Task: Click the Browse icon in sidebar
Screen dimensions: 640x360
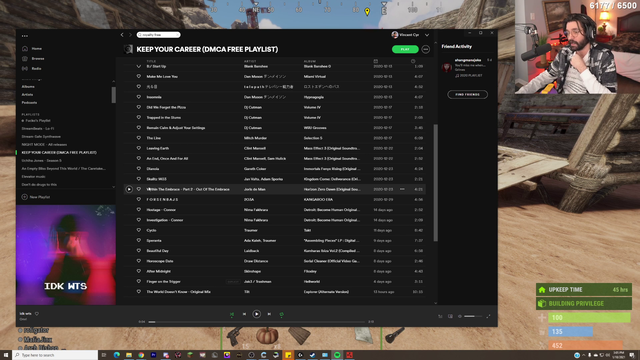Action: tap(25, 59)
